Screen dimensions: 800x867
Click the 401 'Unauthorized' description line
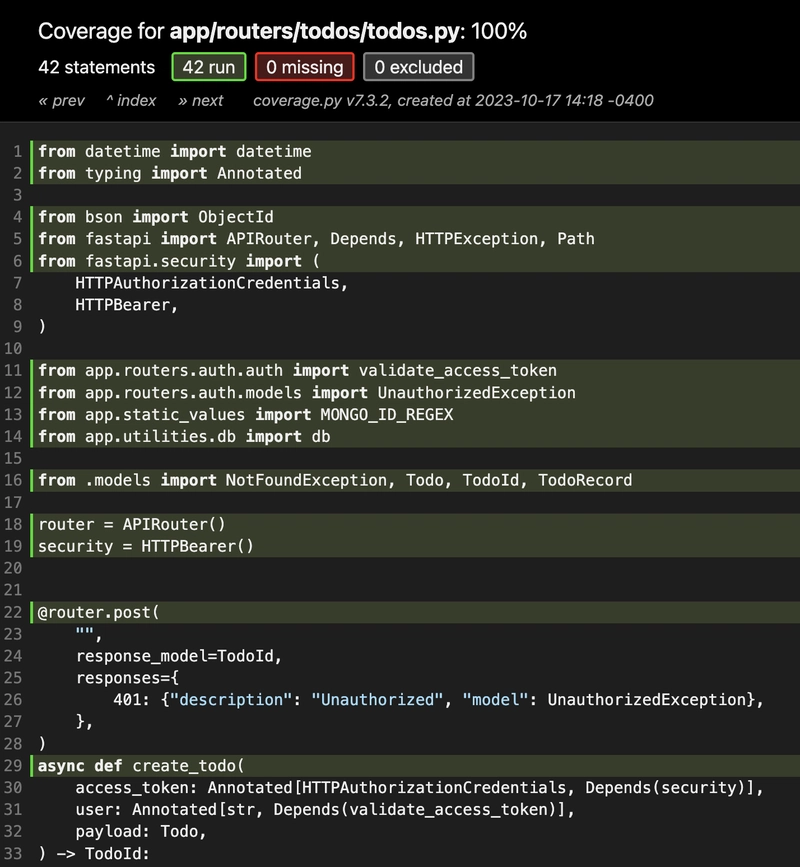(x=438, y=699)
